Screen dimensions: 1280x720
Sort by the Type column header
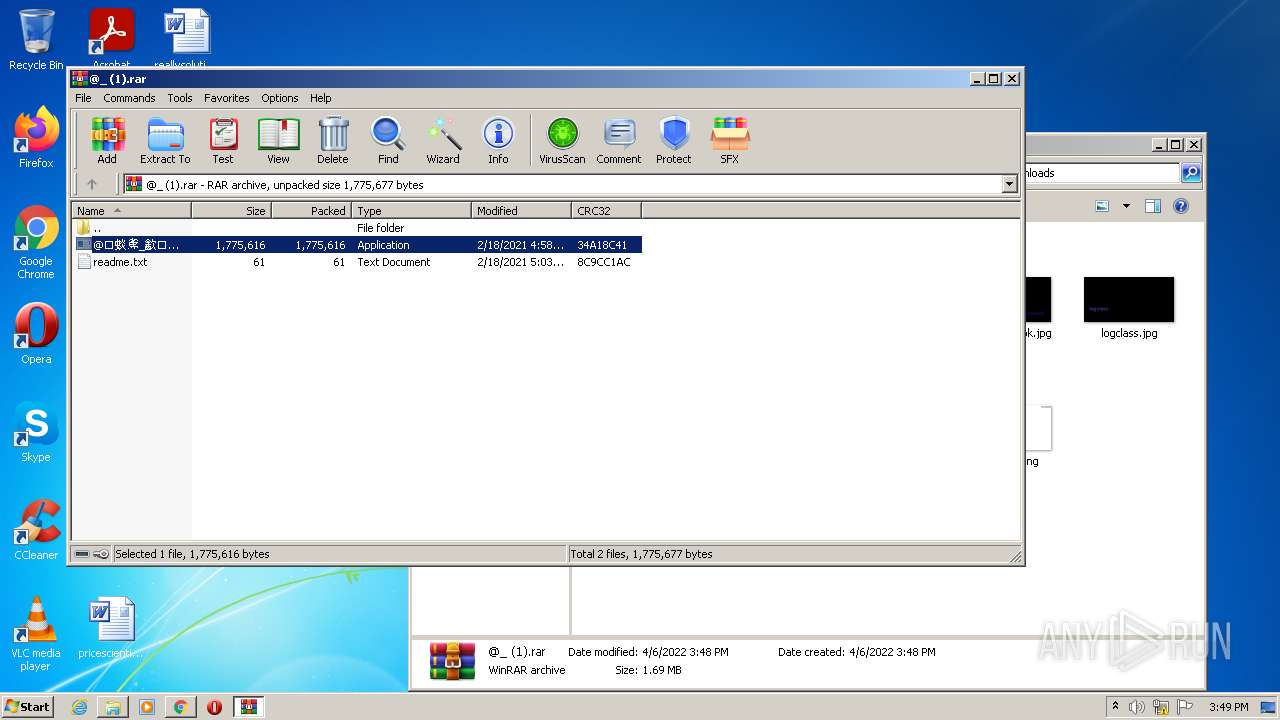[411, 211]
